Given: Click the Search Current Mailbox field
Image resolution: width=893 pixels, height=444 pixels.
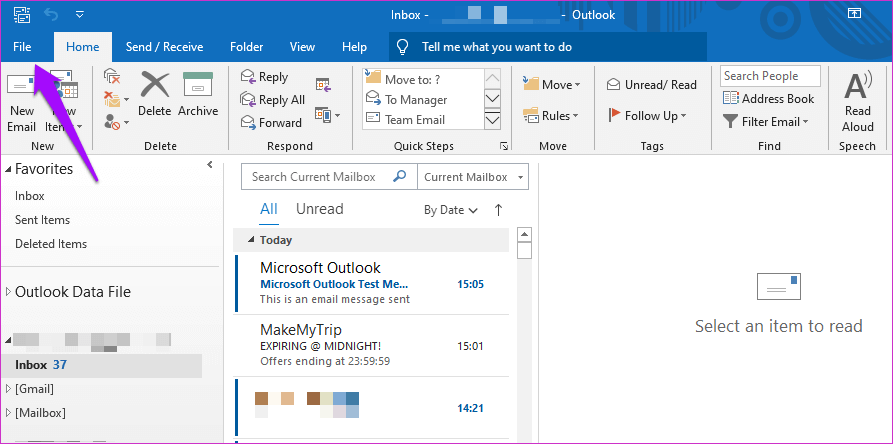Looking at the screenshot, I should pos(316,177).
